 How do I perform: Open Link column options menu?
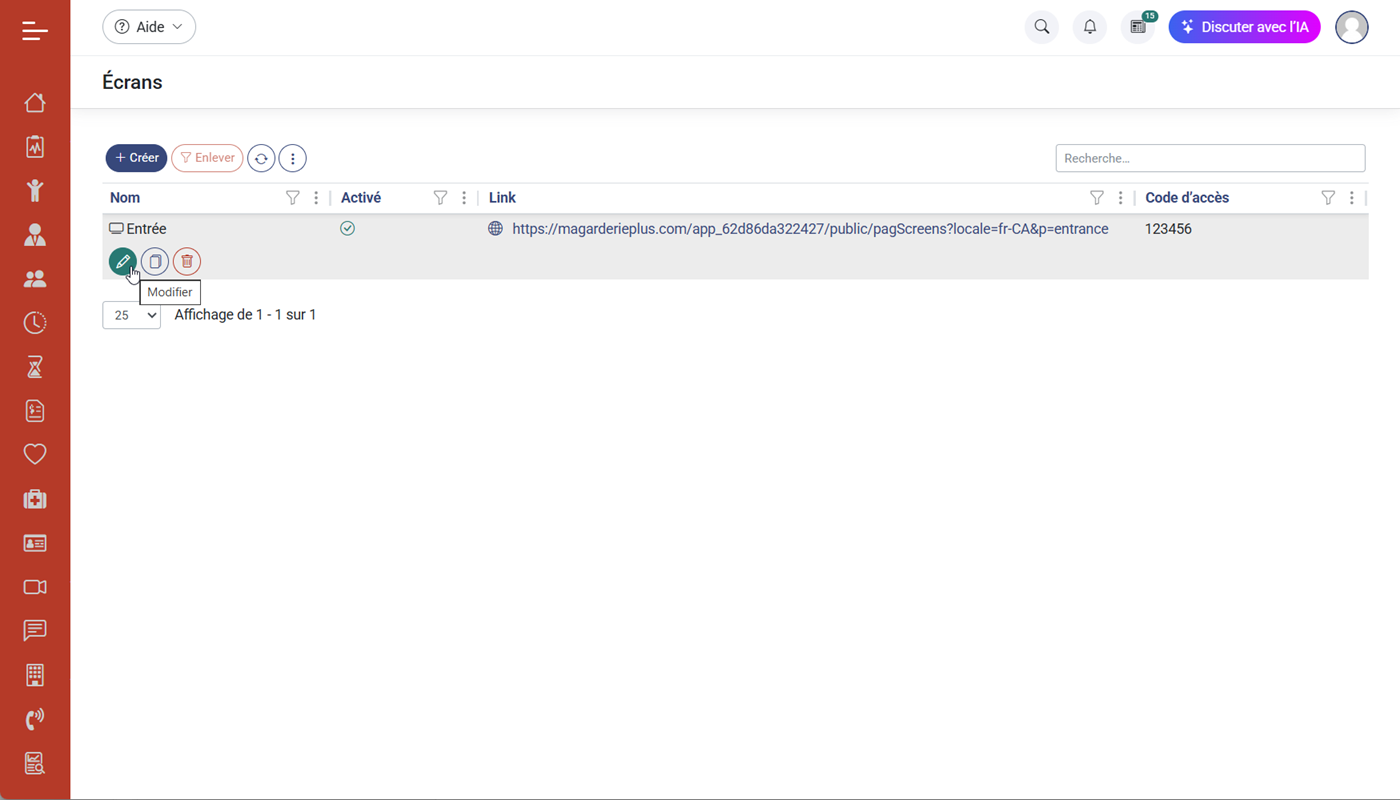(x=1120, y=198)
